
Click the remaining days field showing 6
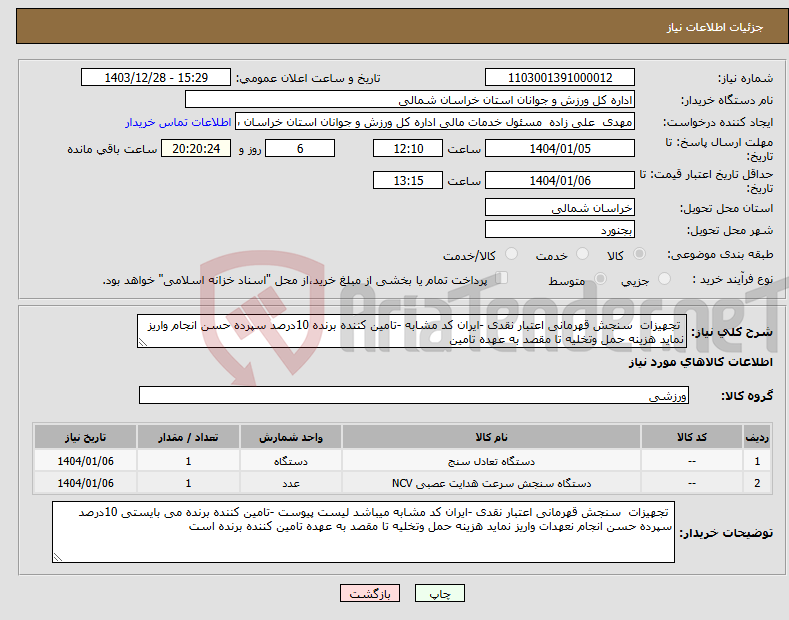click(300, 148)
